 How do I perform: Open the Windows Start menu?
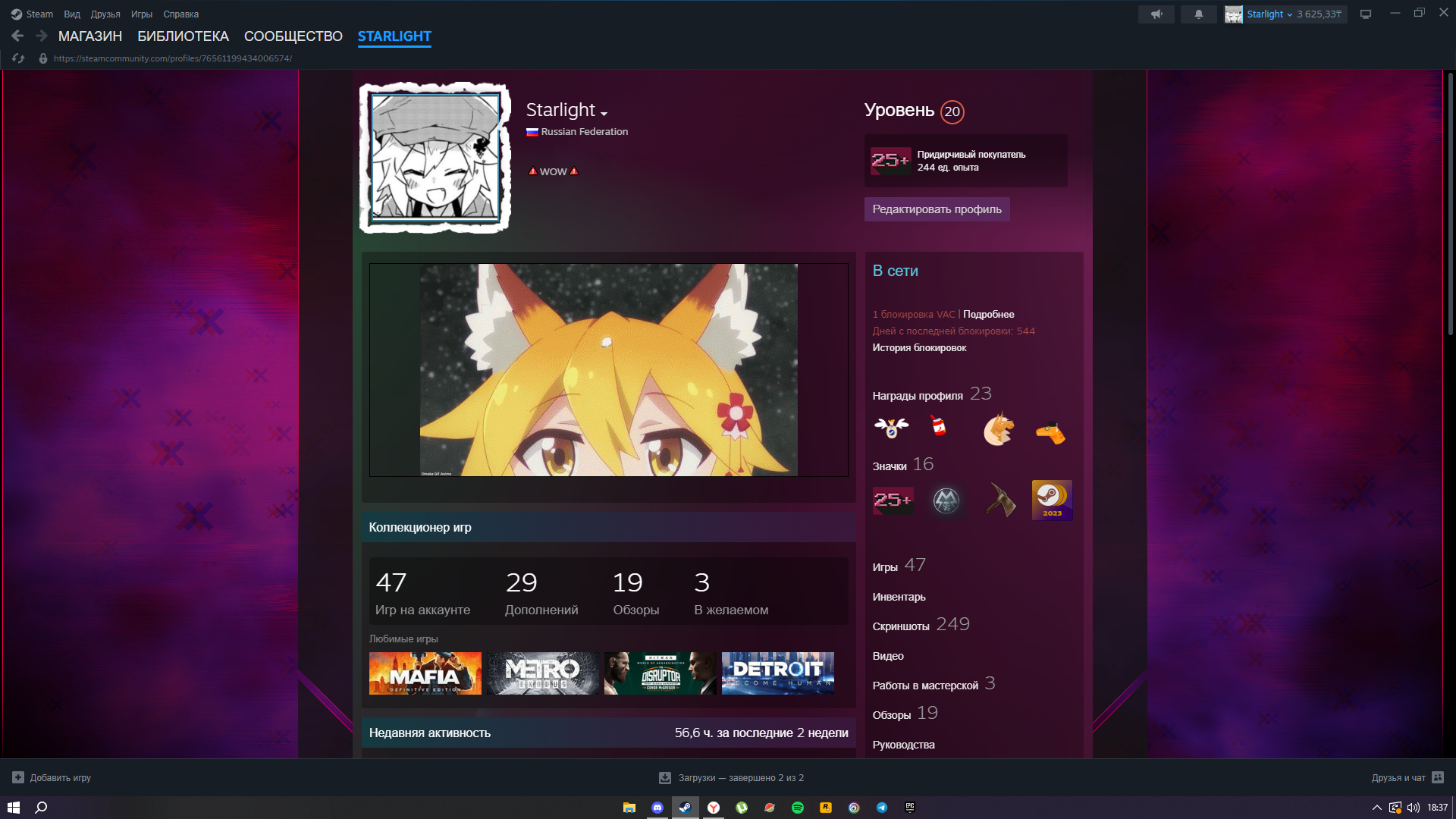point(14,808)
